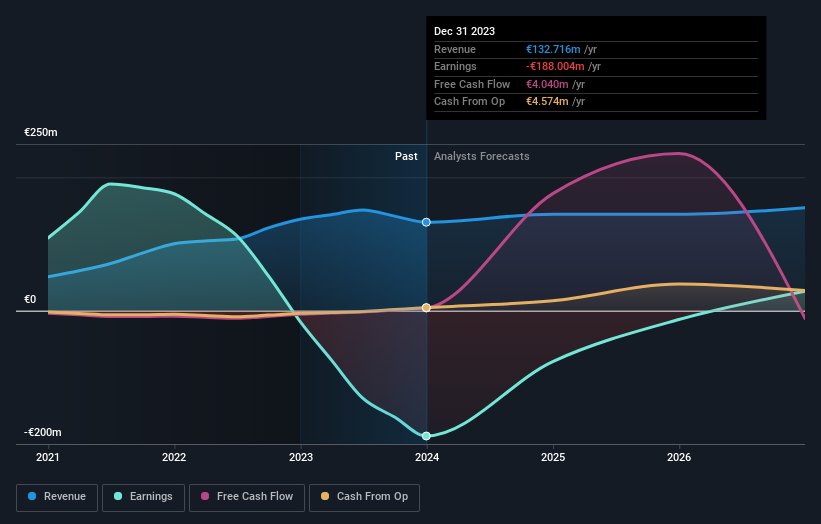Click the Past label
Viewport: 821px width, 524px height.
(x=406, y=157)
